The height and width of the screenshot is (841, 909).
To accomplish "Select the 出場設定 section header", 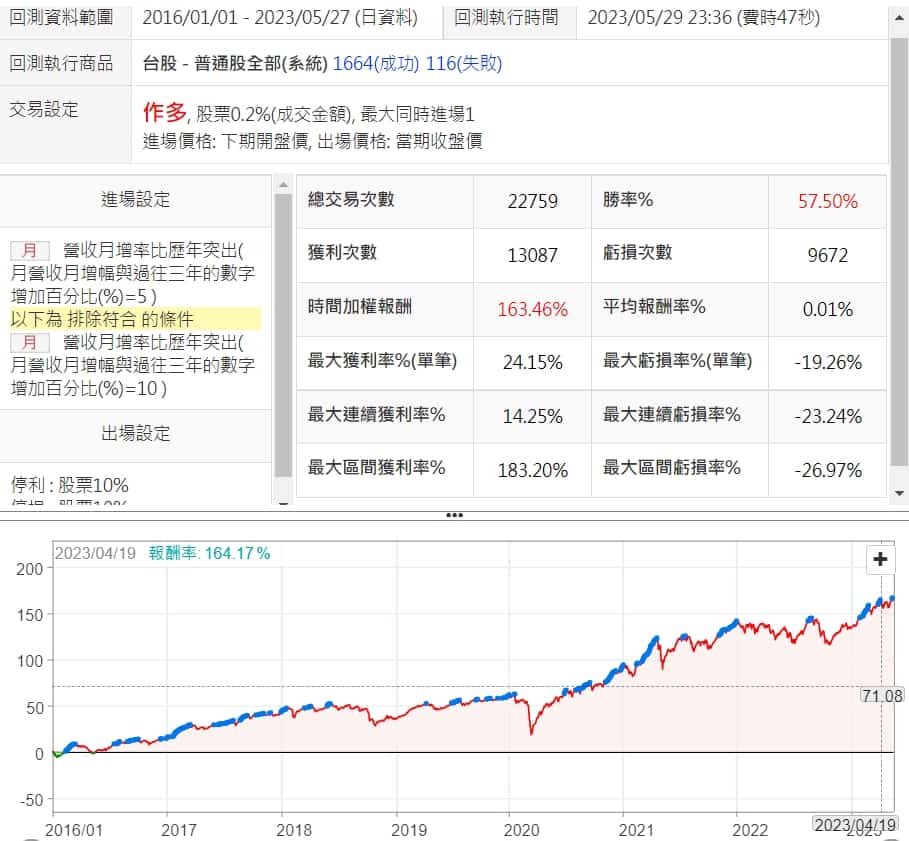I will [x=135, y=433].
